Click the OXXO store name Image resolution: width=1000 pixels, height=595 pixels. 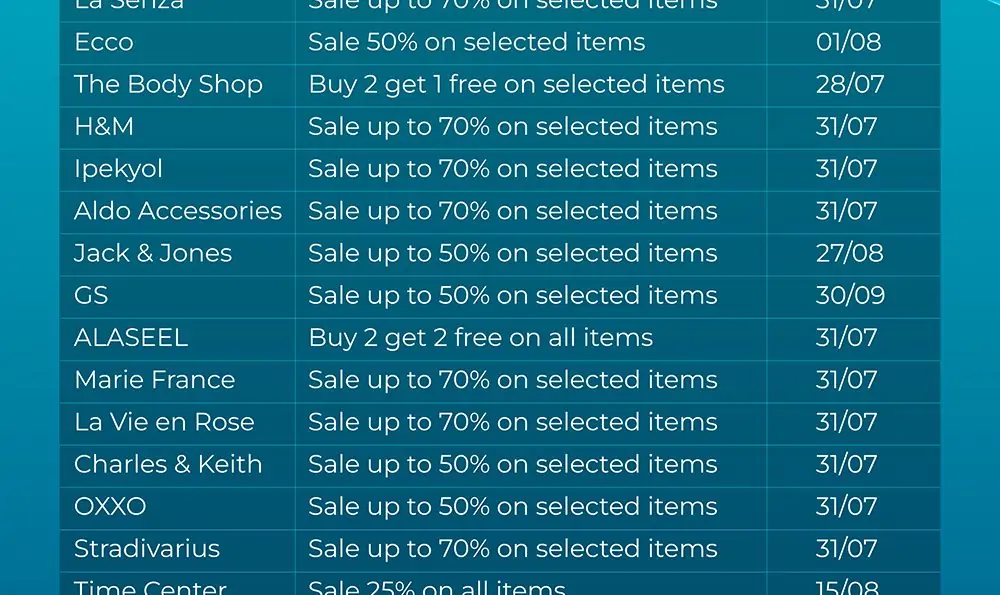coord(110,506)
